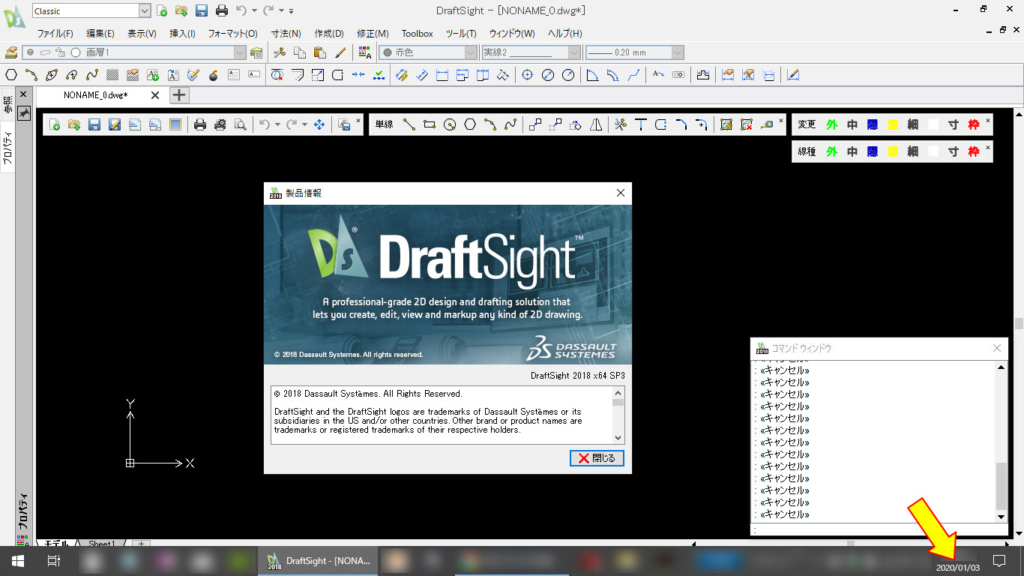Click the command window scrollbar down arrow
The width and height of the screenshot is (1024, 576).
click(x=1000, y=517)
